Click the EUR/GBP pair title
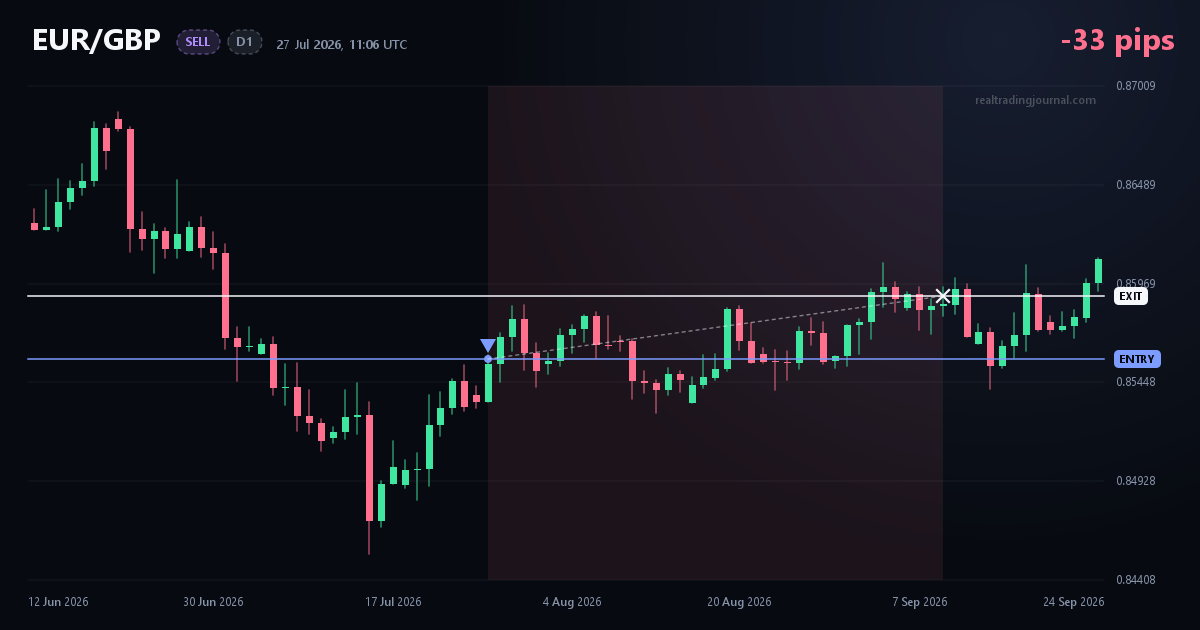 tap(96, 40)
